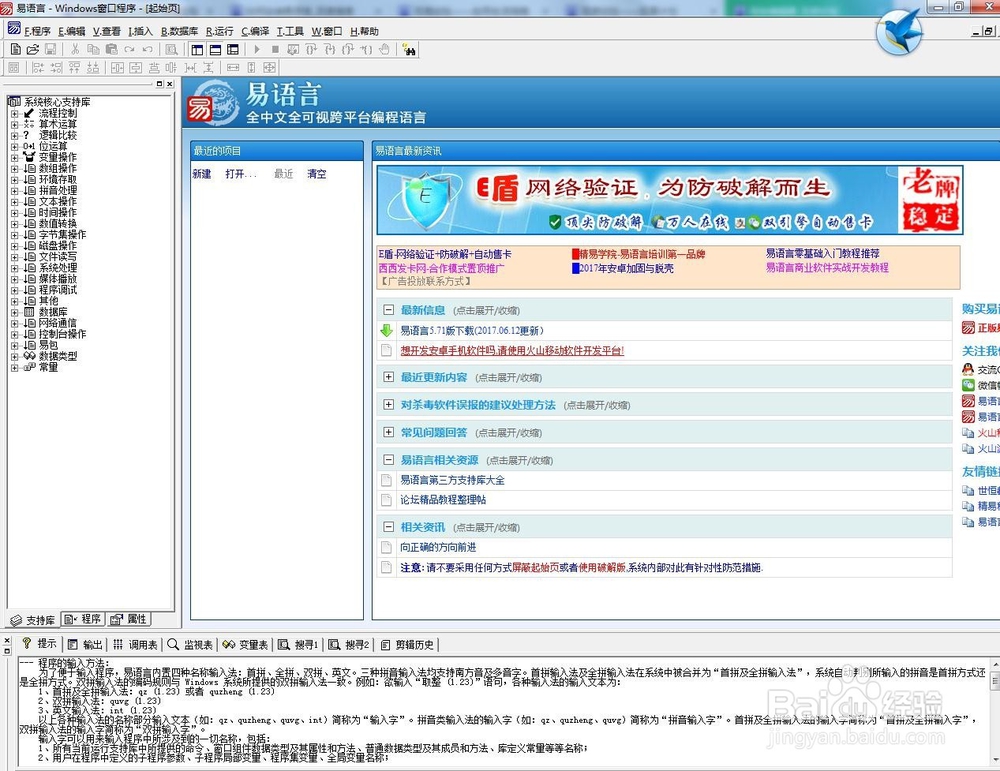1000x771 pixels.
Task: Click the Stop program square icon
Action: pos(275,49)
